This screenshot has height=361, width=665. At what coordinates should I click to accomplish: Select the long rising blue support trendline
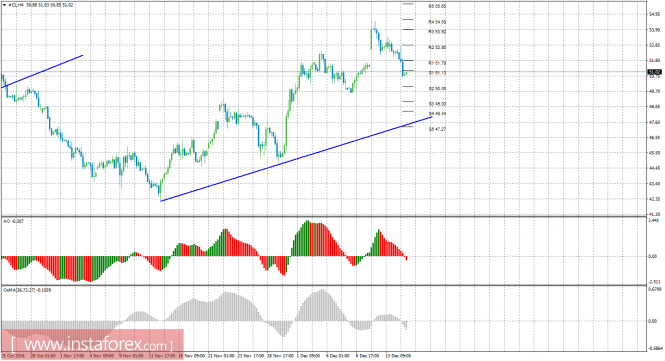[296, 159]
